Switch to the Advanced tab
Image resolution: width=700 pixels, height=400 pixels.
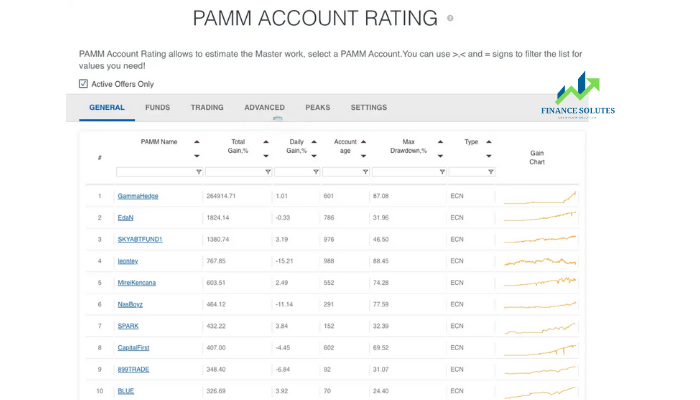click(264, 108)
